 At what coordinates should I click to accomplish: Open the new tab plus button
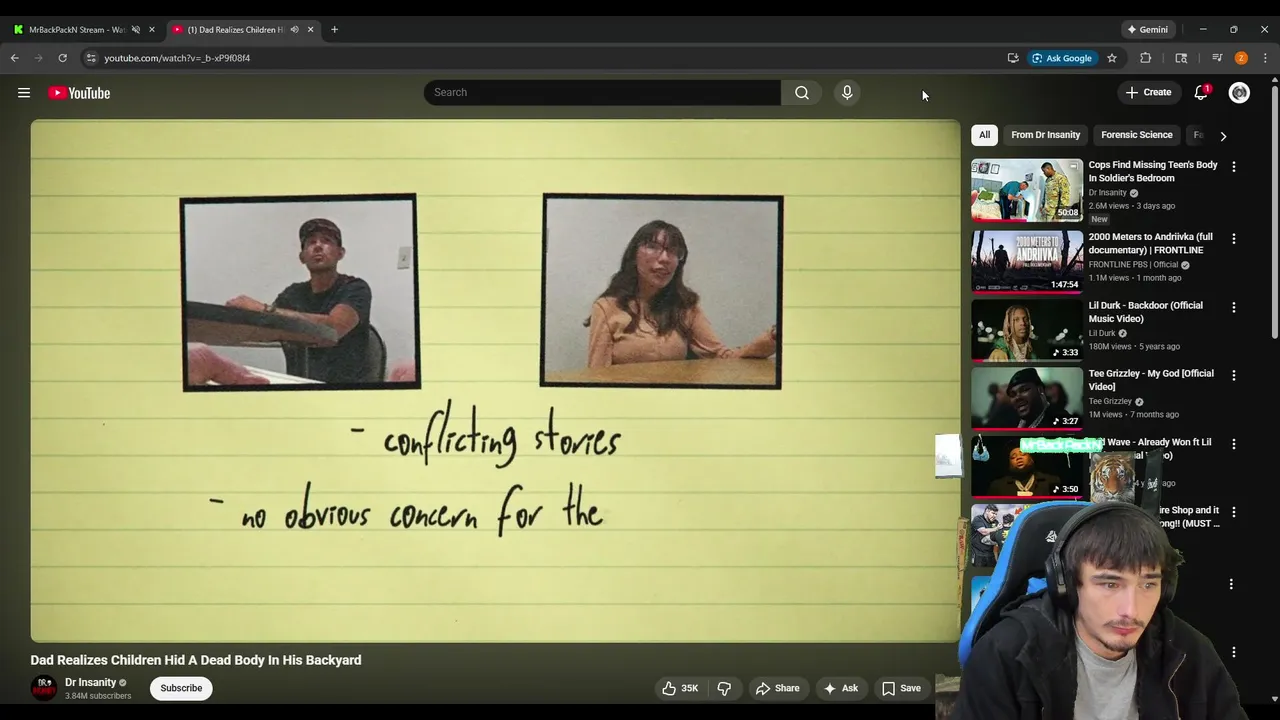click(334, 29)
